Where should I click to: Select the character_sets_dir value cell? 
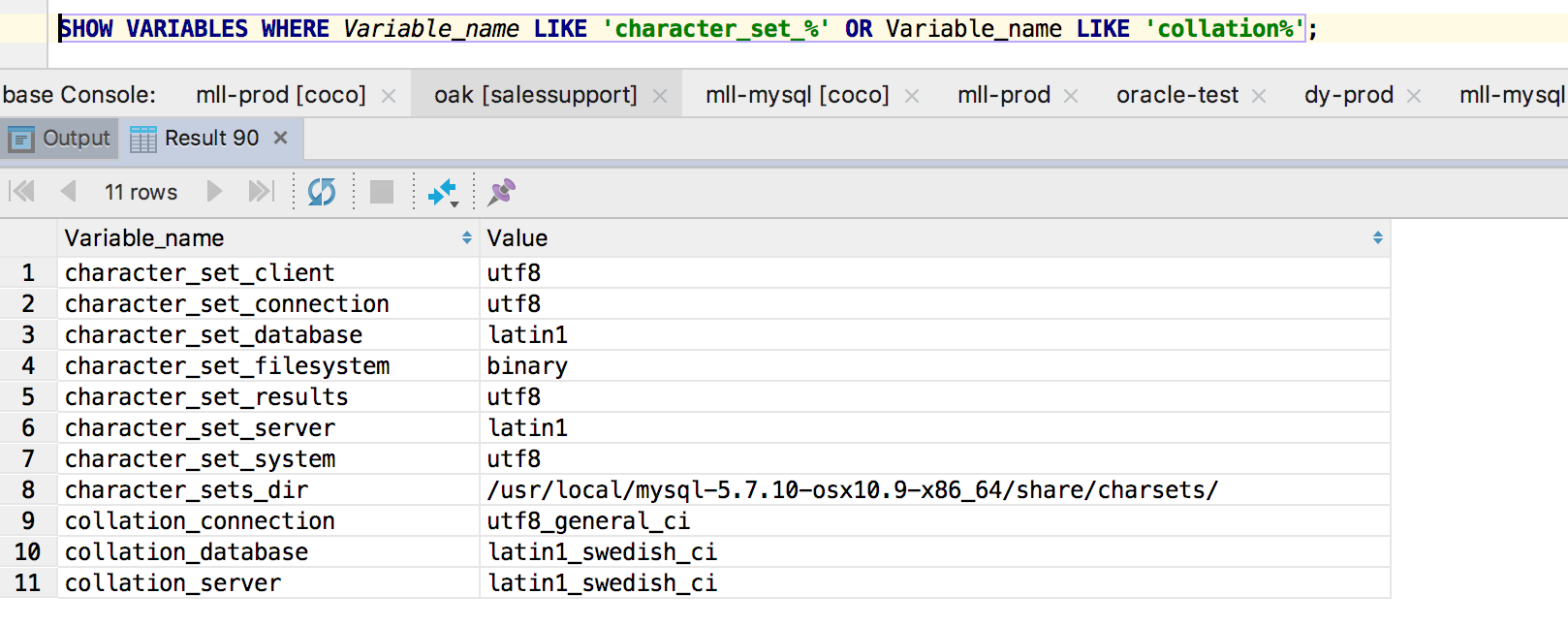[852, 490]
